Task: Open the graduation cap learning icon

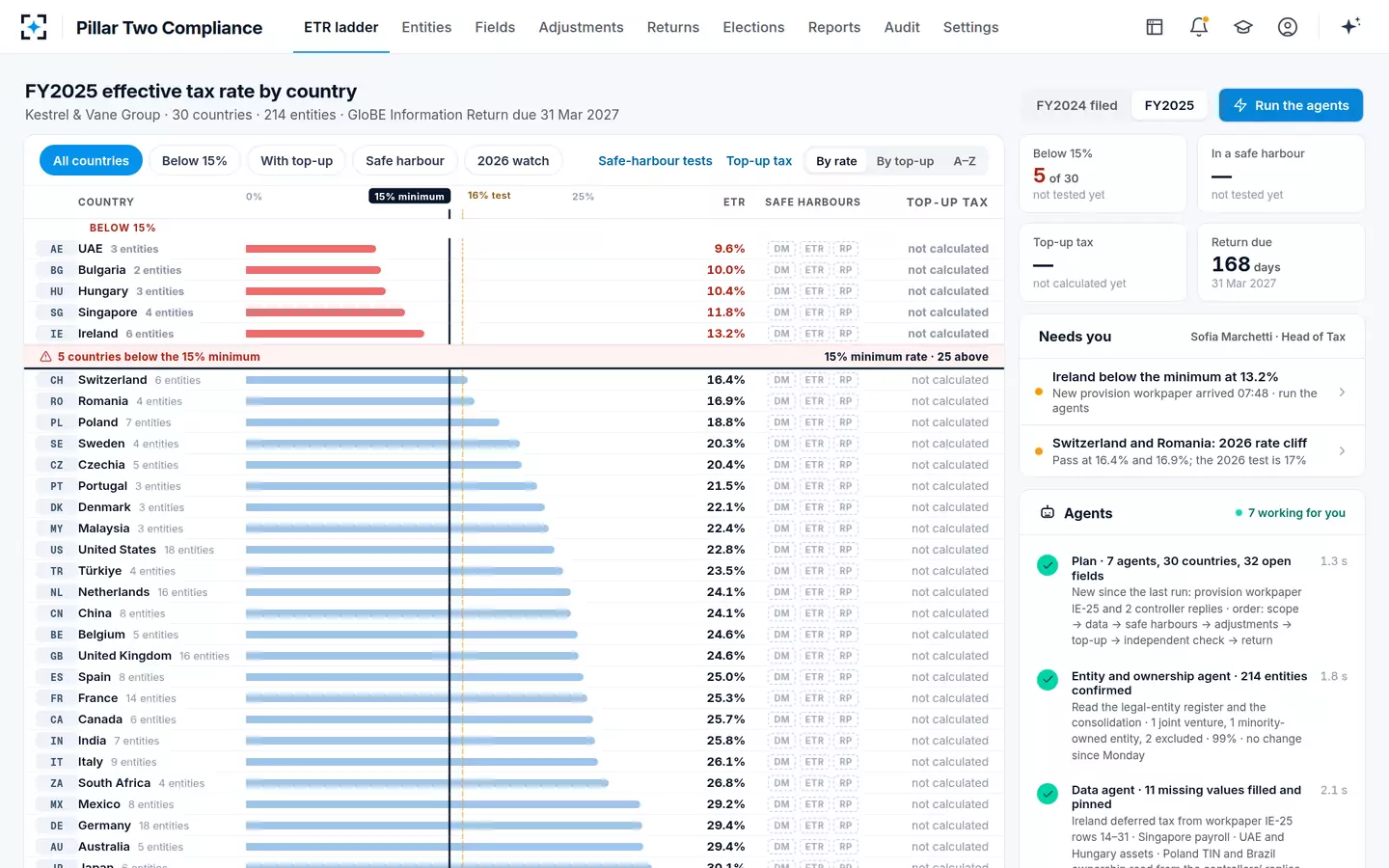Action: click(x=1243, y=27)
